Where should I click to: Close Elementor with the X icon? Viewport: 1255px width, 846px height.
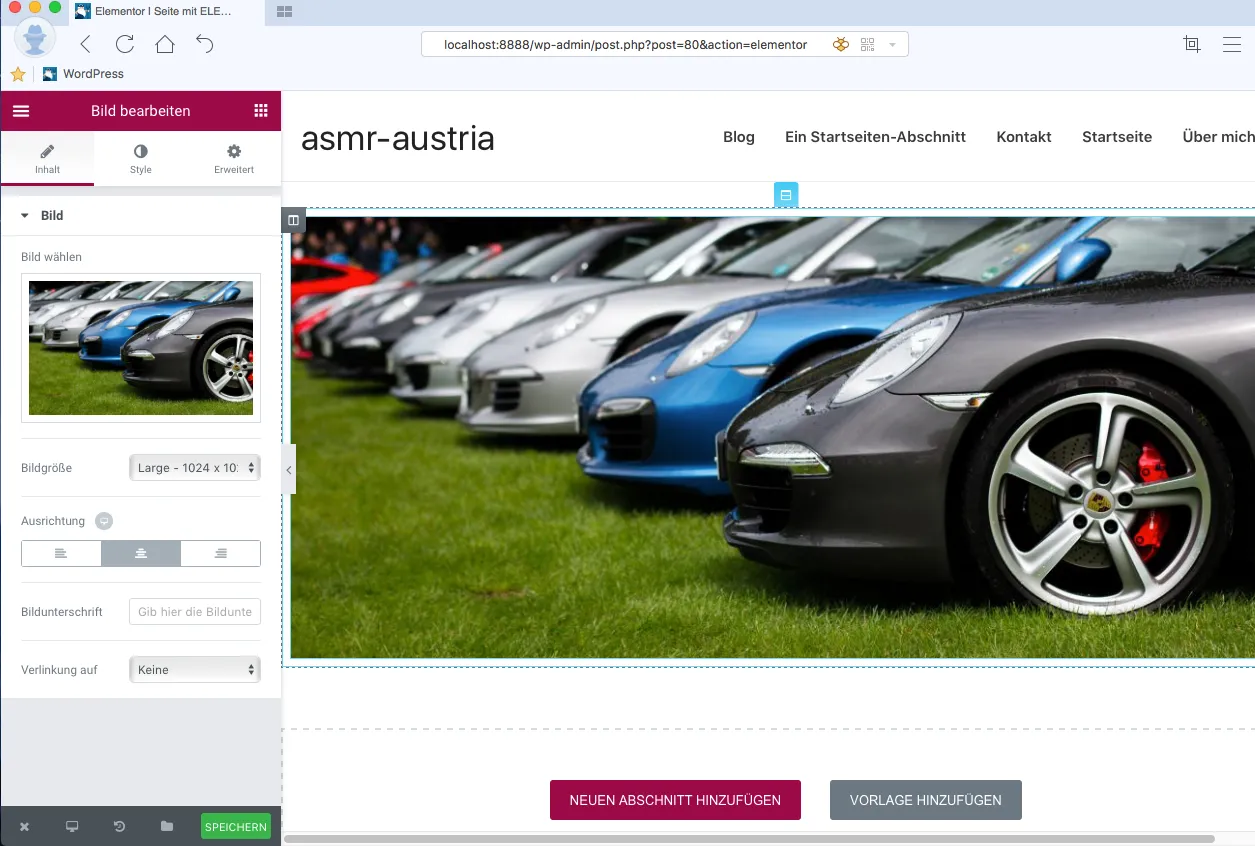[x=25, y=827]
